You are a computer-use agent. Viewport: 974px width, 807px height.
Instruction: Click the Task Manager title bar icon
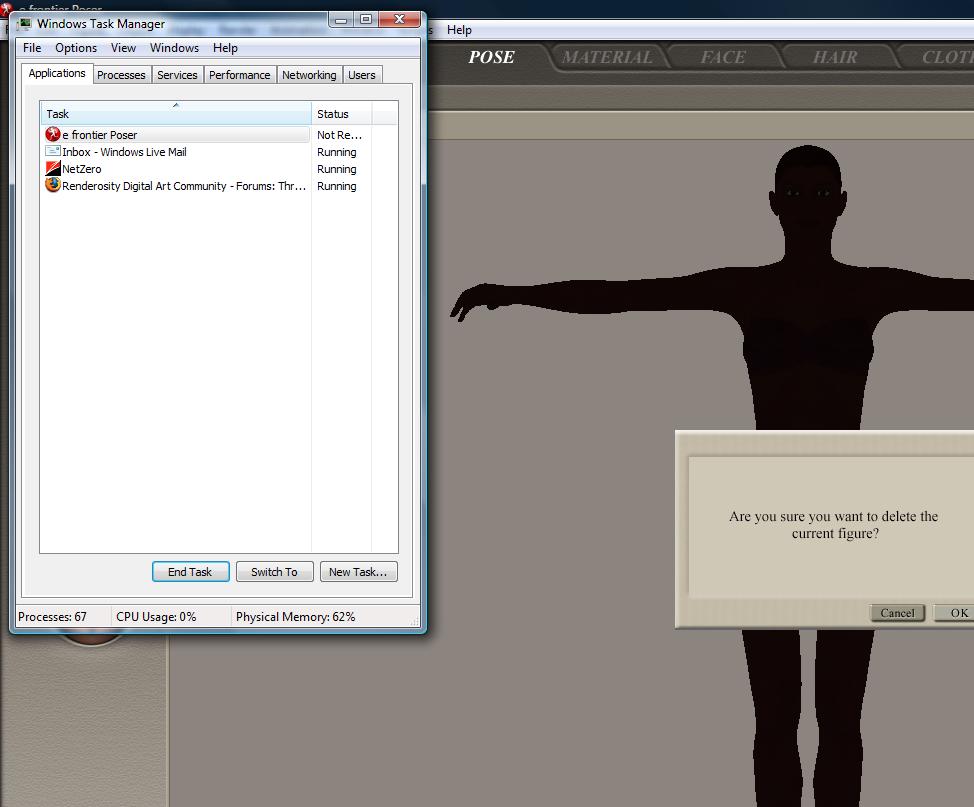click(24, 24)
